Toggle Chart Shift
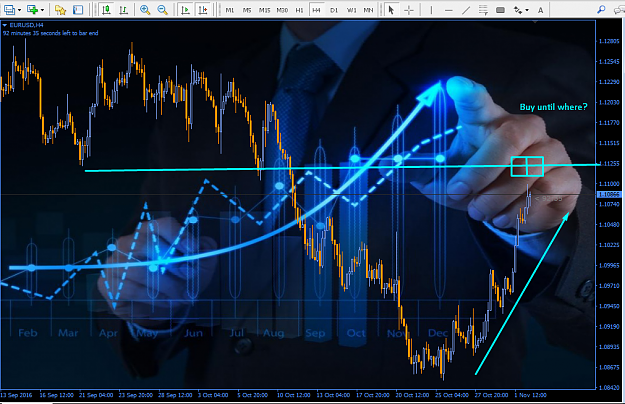The width and height of the screenshot is (625, 404). (x=203, y=10)
